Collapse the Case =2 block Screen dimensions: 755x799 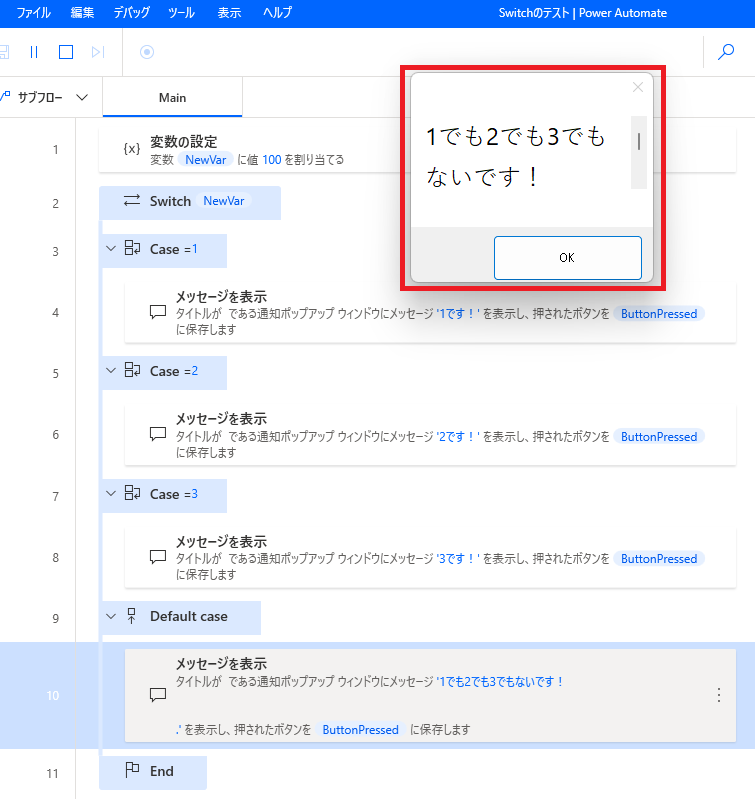(x=111, y=371)
